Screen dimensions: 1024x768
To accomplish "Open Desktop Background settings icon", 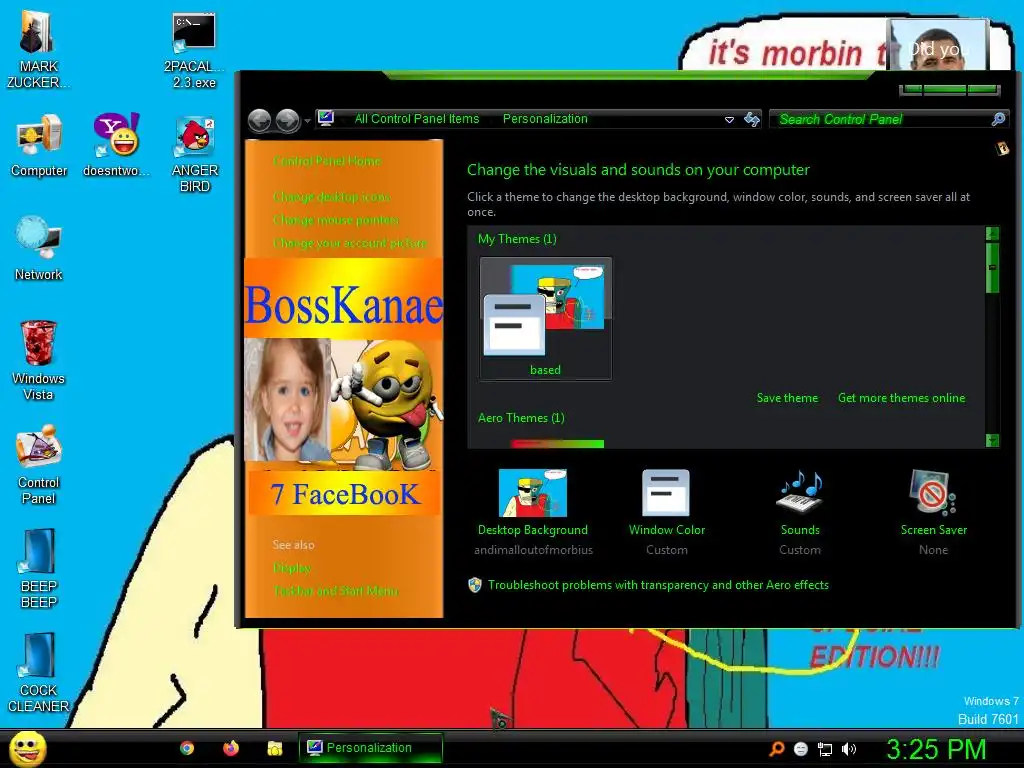I will [x=532, y=493].
